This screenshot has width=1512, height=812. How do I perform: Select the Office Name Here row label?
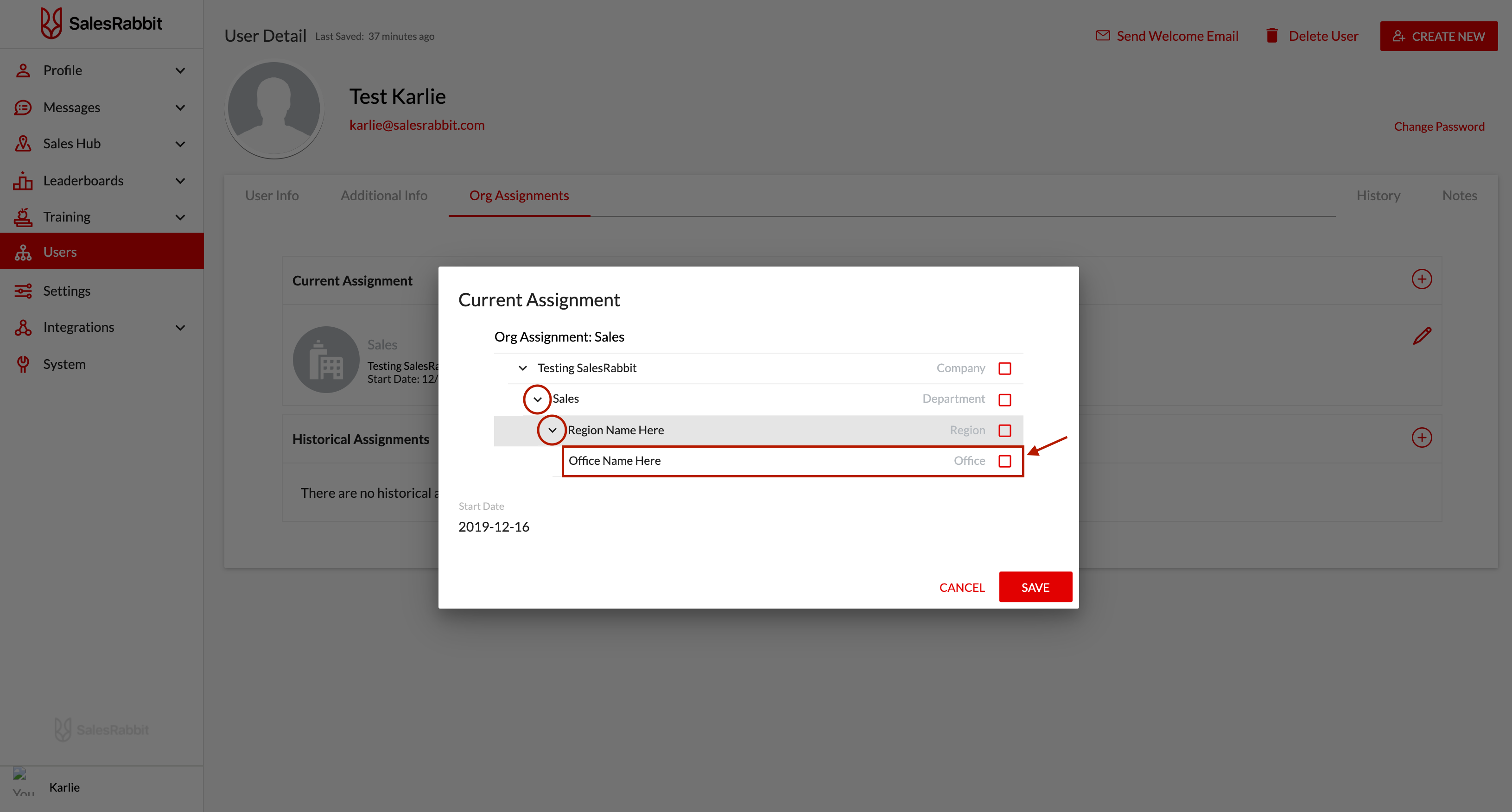point(615,461)
